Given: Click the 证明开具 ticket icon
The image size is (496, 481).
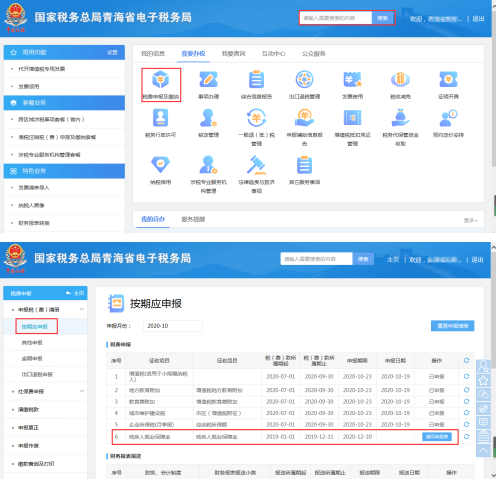Looking at the screenshot, I should click(x=448, y=79).
